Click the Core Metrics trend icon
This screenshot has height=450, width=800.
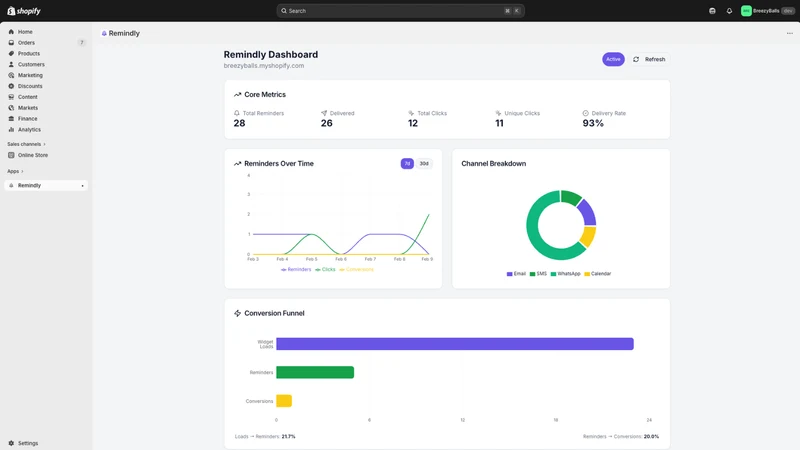click(x=237, y=94)
